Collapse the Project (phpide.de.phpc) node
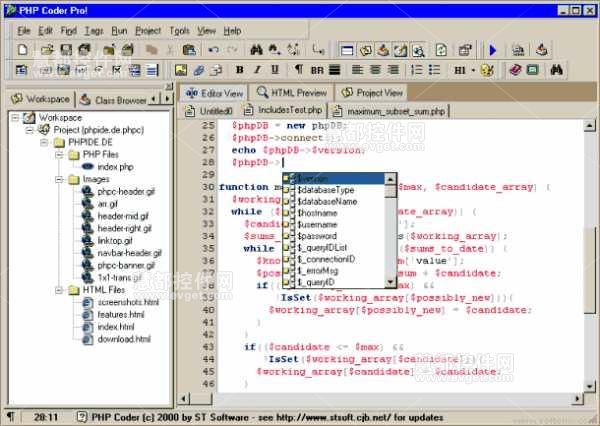This screenshot has height=426, width=600. pos(29,130)
